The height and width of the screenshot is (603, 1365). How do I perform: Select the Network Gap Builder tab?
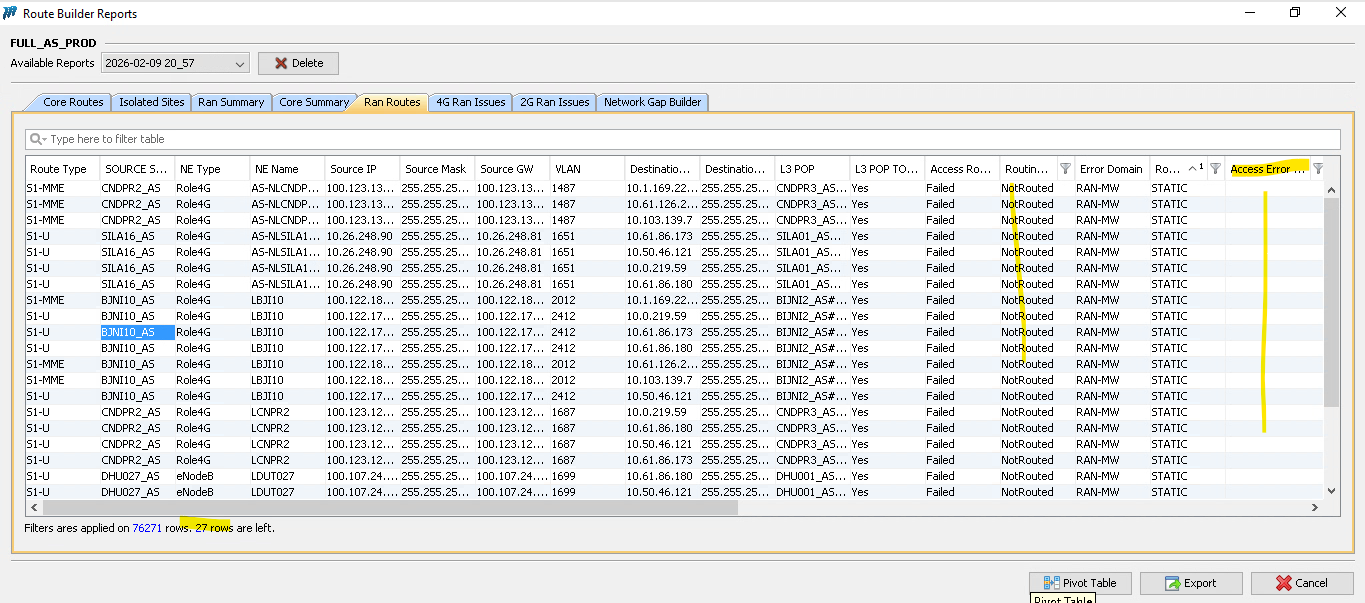(653, 102)
